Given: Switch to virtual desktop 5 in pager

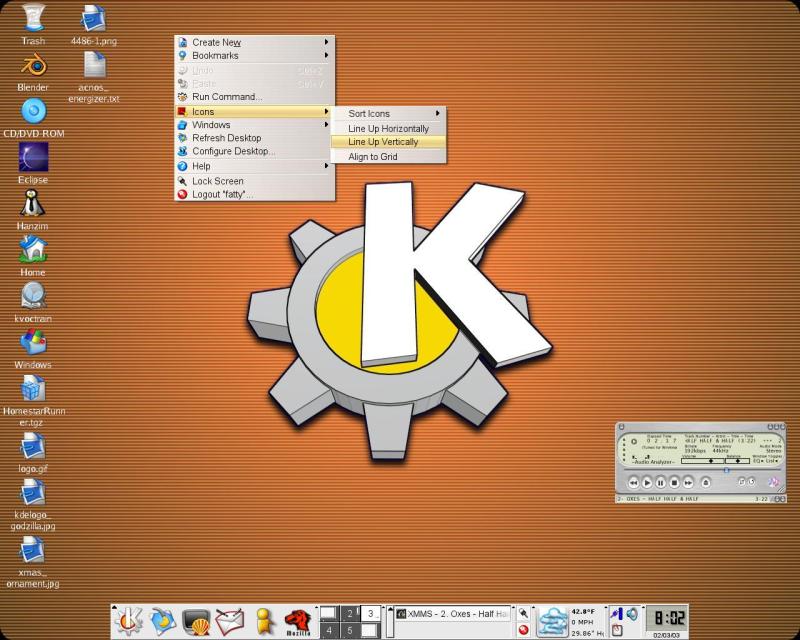Looking at the screenshot, I should tap(350, 630).
